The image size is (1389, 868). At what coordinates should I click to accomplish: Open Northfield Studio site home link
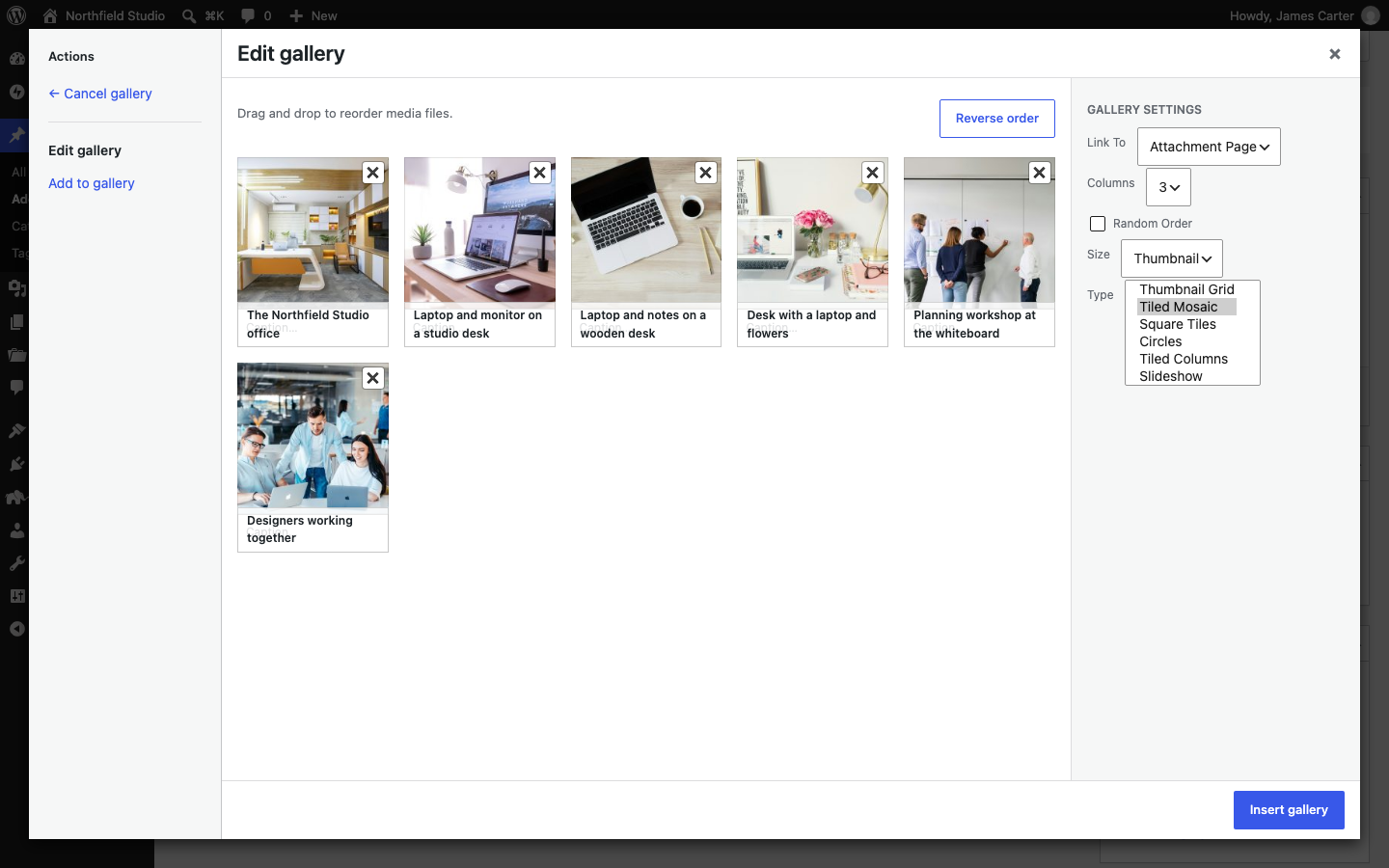tap(104, 15)
